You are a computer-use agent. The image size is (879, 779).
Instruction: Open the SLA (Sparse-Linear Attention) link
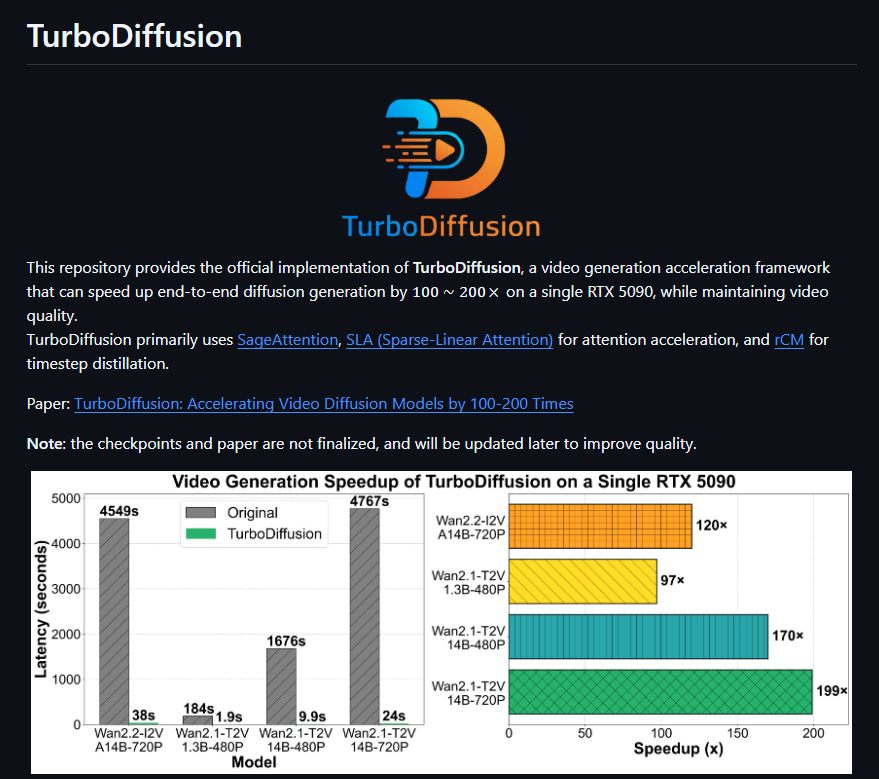click(449, 340)
